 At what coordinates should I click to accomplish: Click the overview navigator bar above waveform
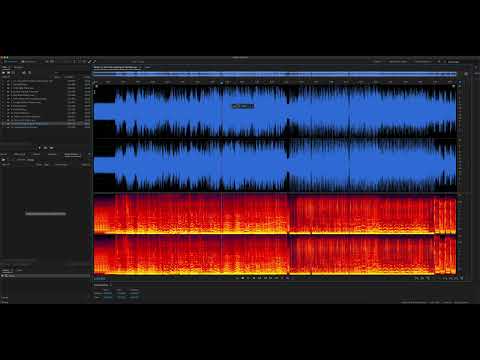[275, 74]
